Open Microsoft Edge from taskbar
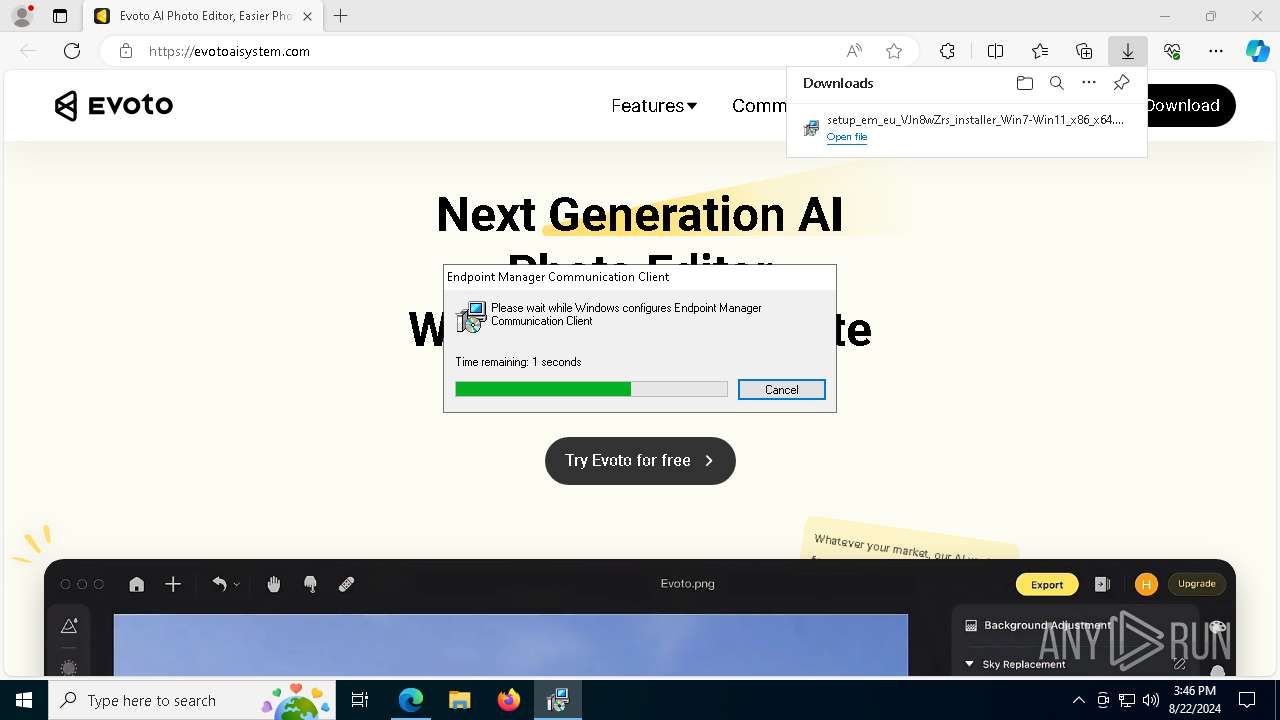1280x720 pixels. tap(411, 700)
